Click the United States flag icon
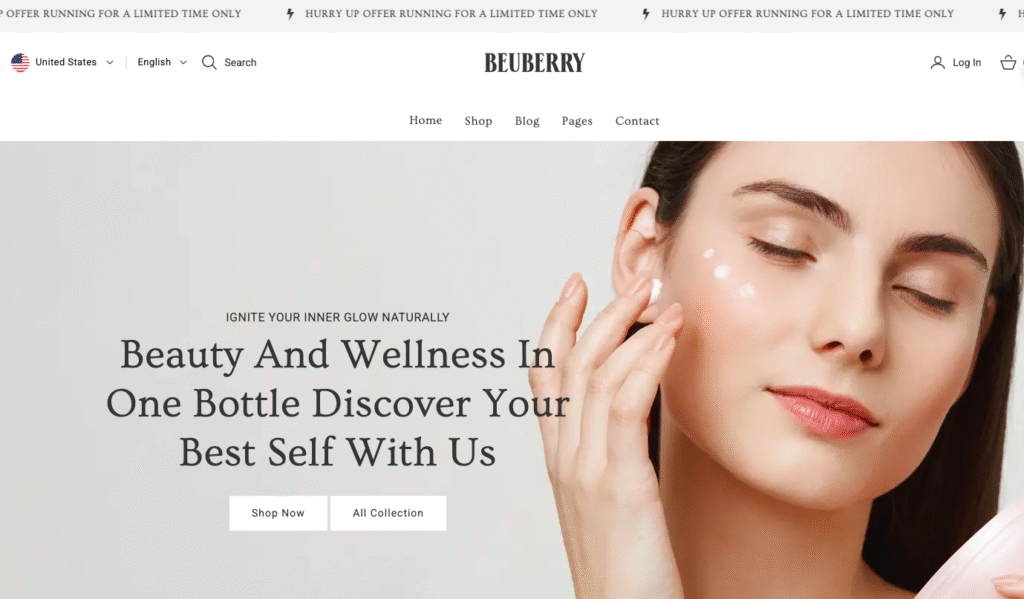This screenshot has height=599, width=1024. point(20,62)
